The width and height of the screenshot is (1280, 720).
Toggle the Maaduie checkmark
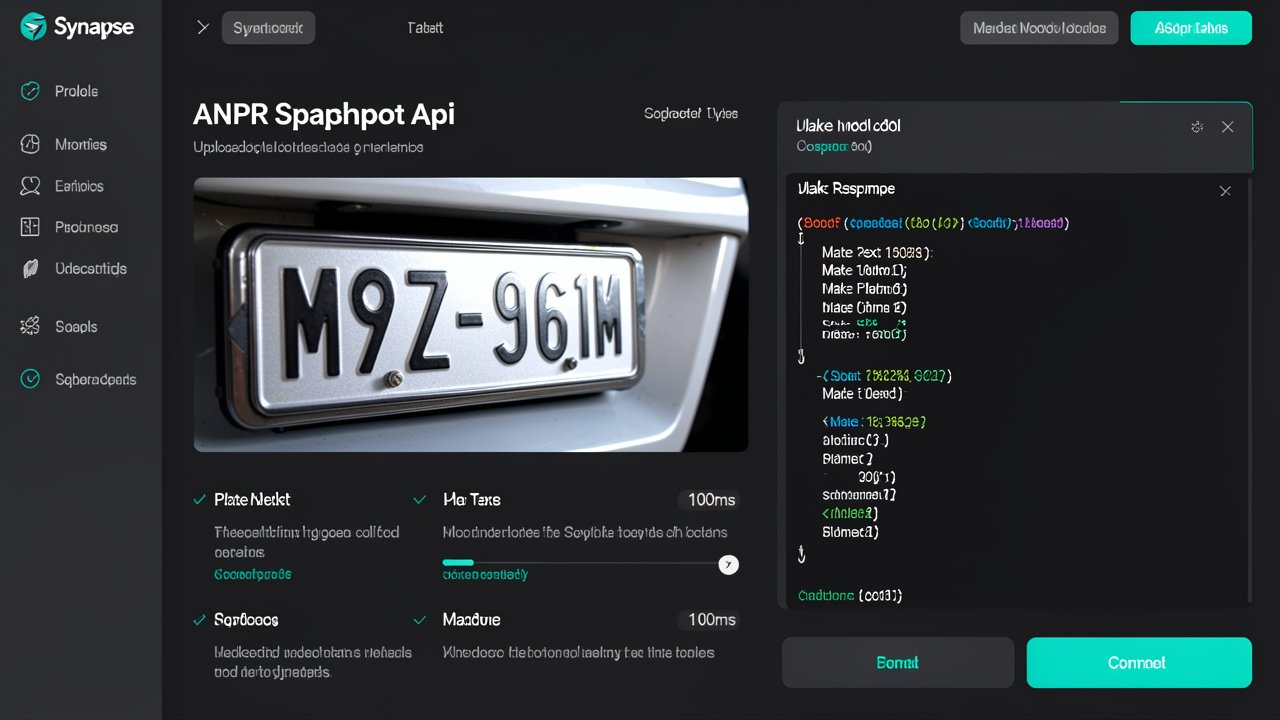[420, 620]
